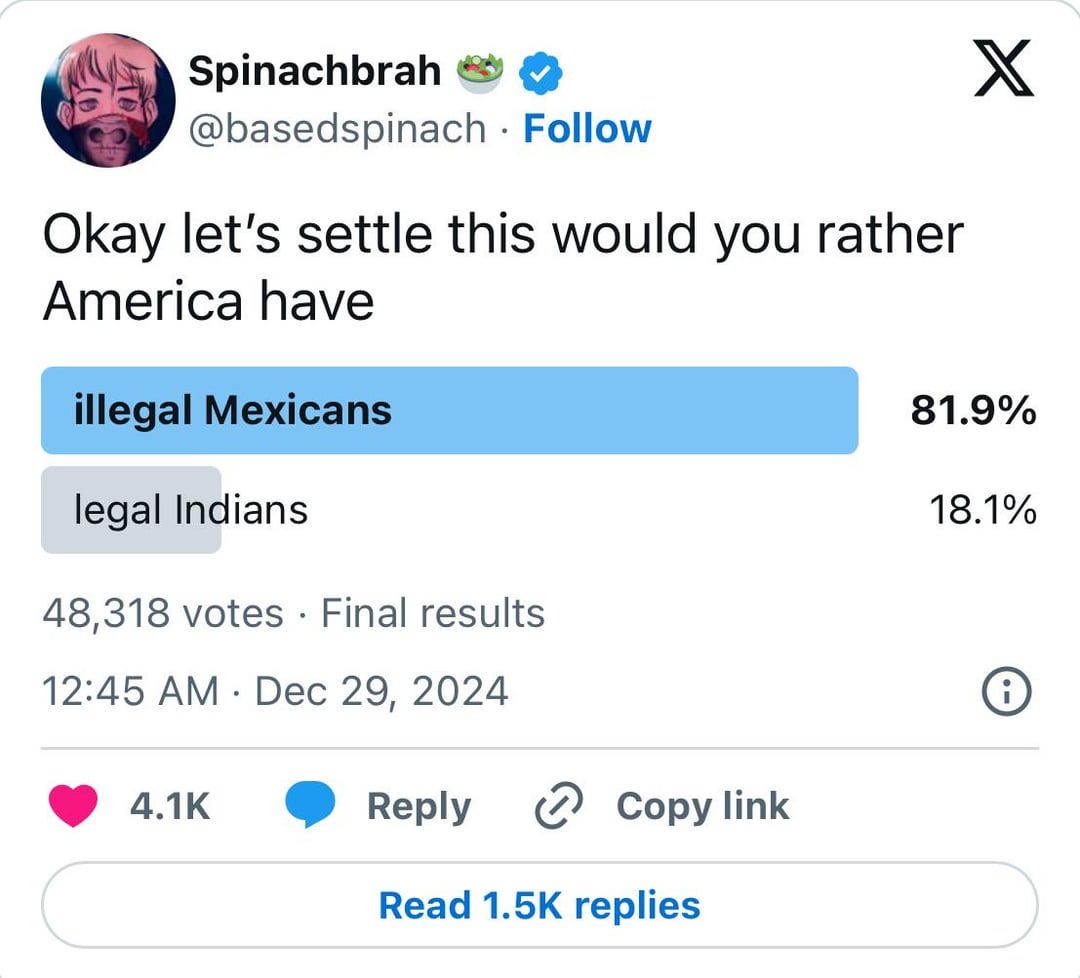
Task: Click the blue reply speech bubble icon
Action: (x=309, y=806)
